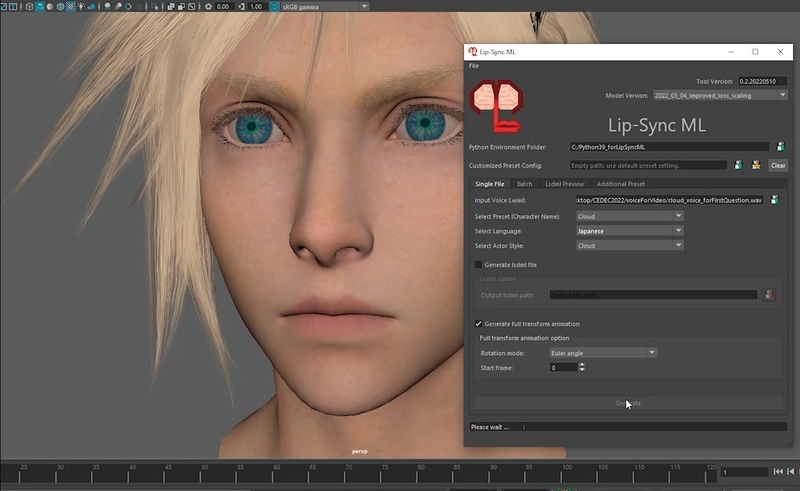
Task: Toggle use all lights lightbulb icon
Action: [81, 7]
